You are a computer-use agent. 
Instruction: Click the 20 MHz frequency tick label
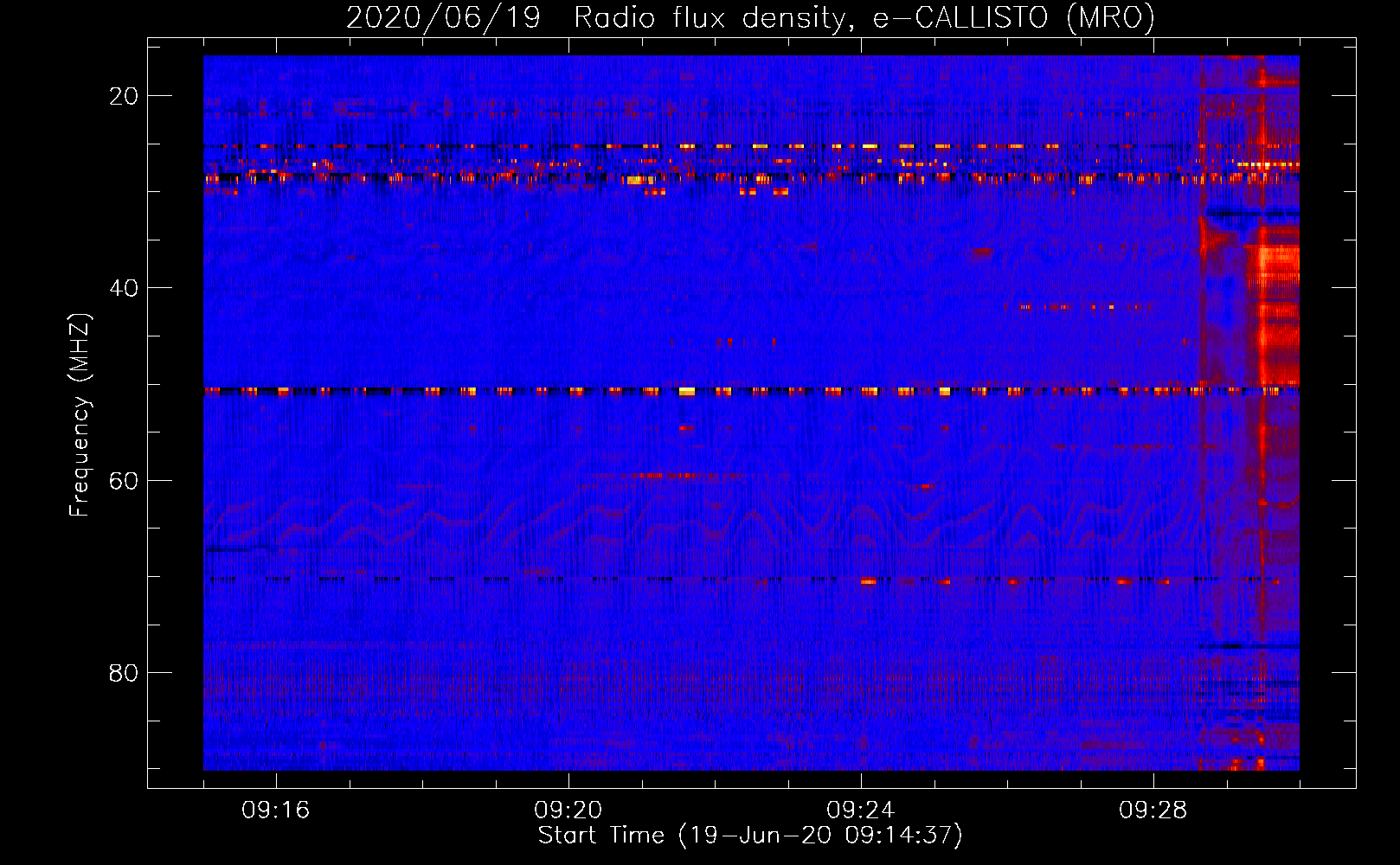[x=124, y=96]
